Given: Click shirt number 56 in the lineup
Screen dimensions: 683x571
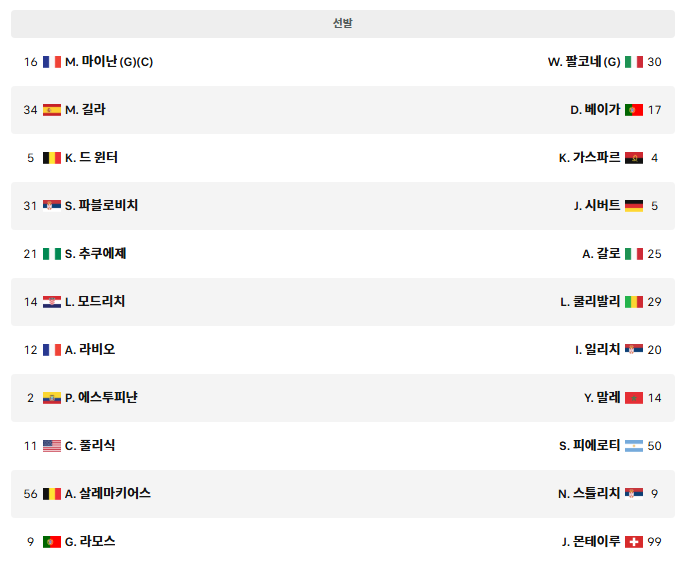Looking at the screenshot, I should [30, 494].
